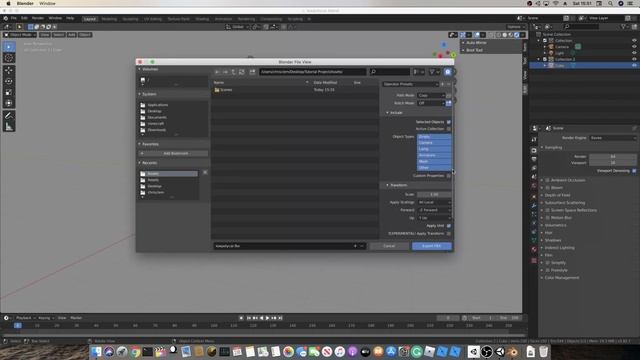The height and width of the screenshot is (360, 640).
Task: Enable Active Collection checkbox
Action: pos(449,129)
